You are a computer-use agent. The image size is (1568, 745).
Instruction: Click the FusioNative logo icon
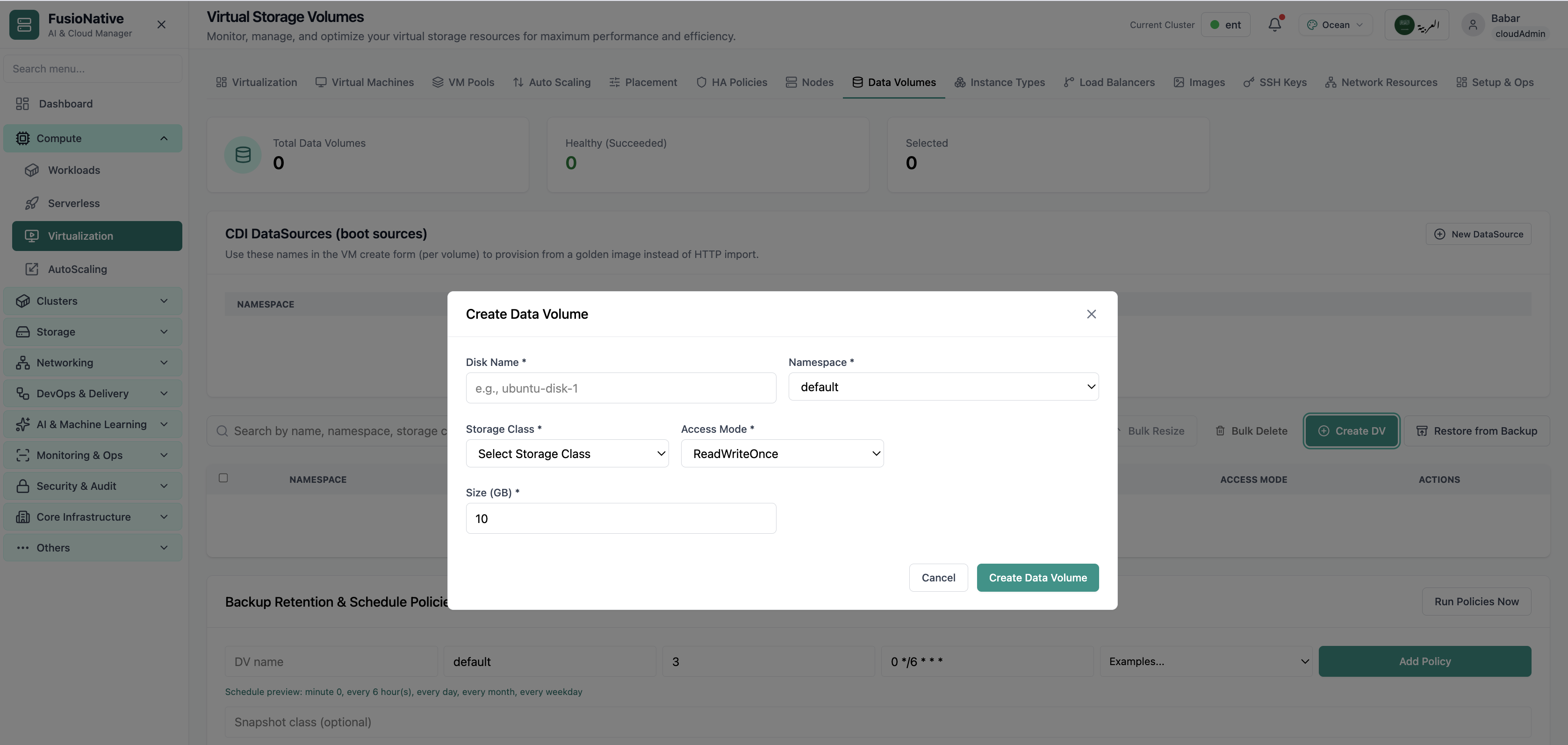pos(24,24)
